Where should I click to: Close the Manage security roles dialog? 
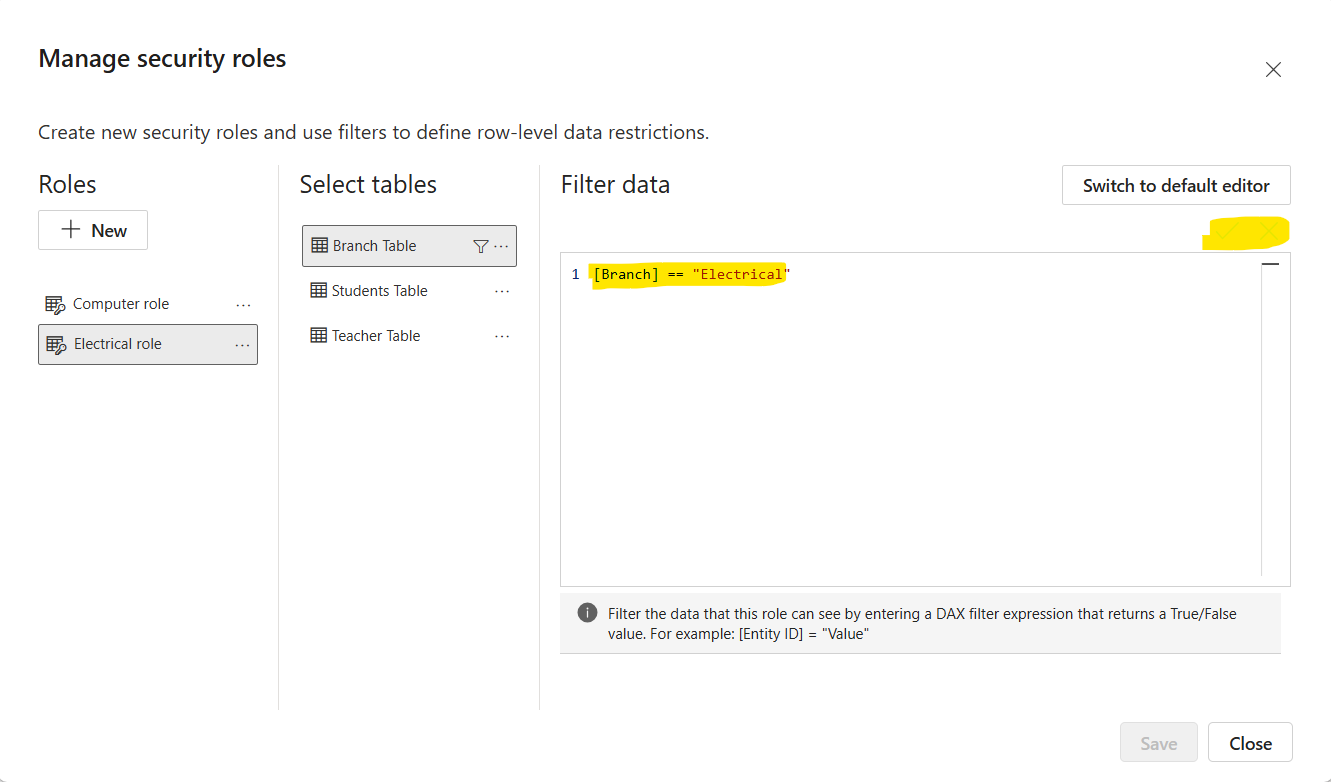point(1273,70)
